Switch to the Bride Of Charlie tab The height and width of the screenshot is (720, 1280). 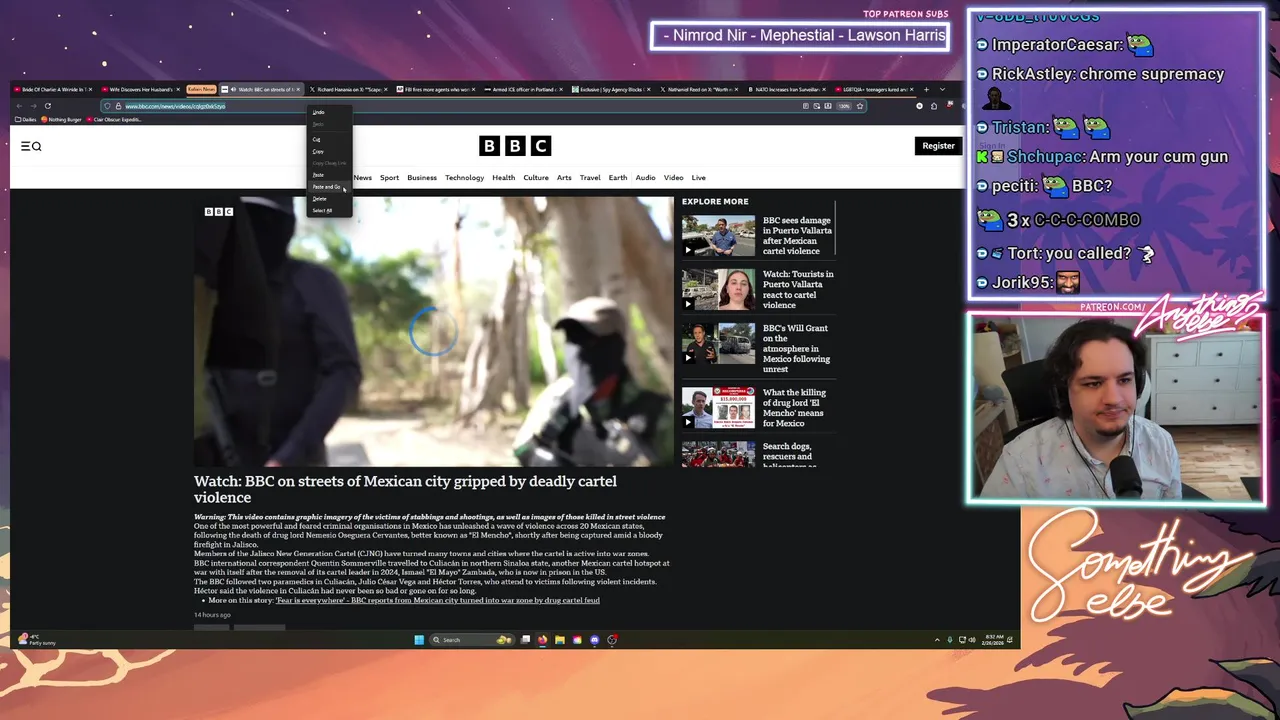(x=54, y=89)
